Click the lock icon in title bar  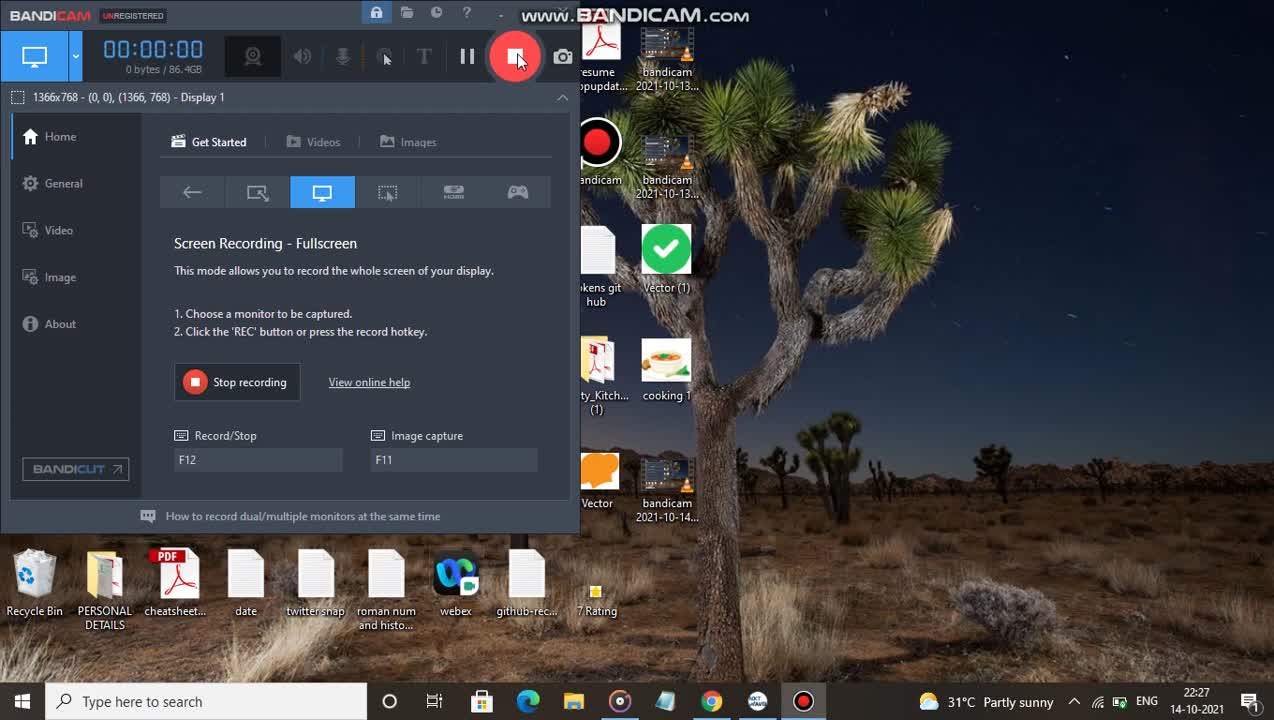pos(376,13)
